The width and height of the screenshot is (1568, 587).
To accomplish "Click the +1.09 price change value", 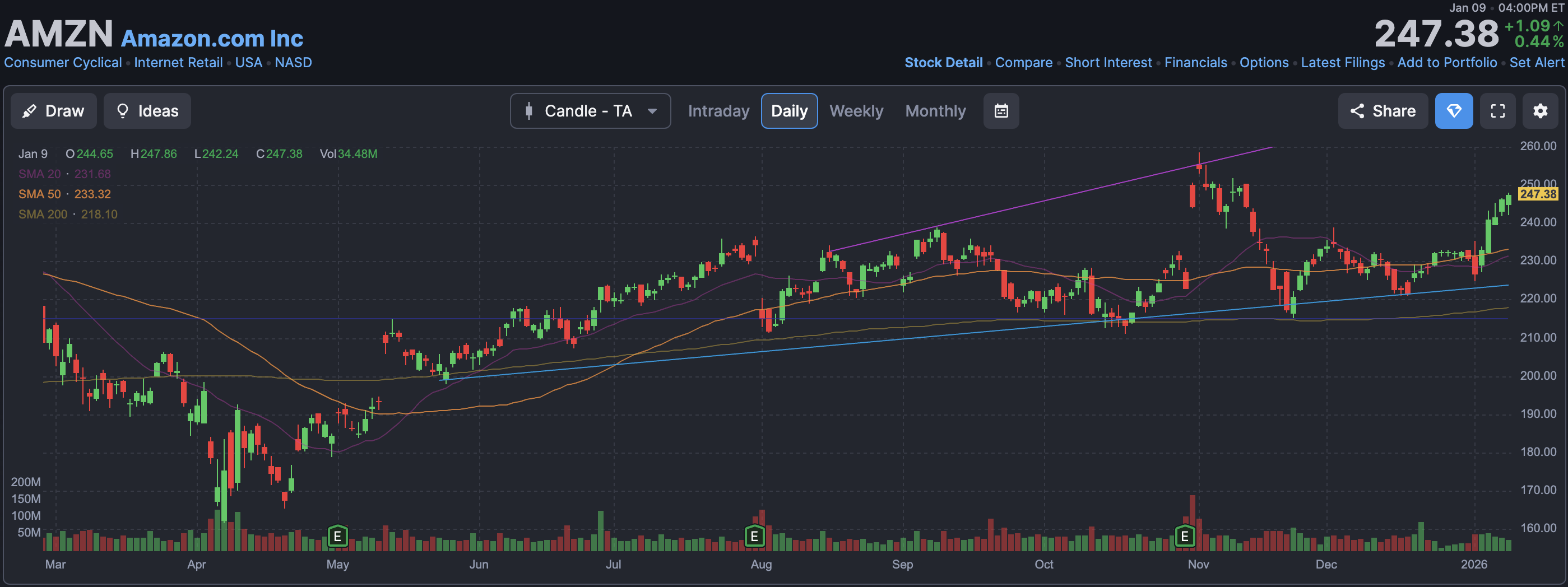I will tap(1527, 26).
